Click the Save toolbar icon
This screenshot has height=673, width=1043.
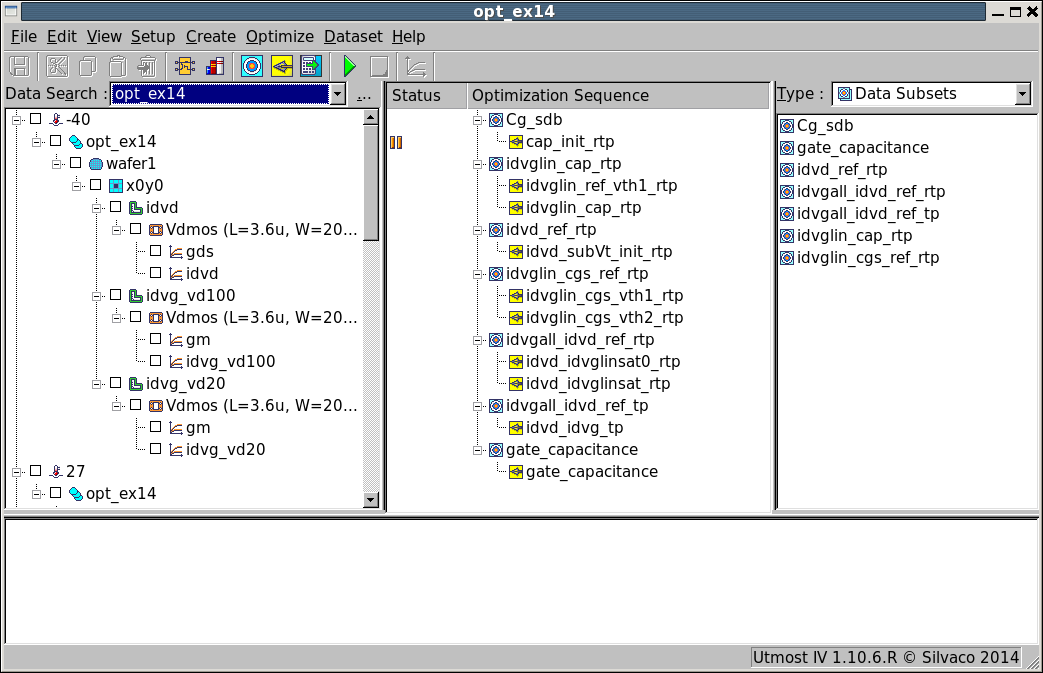tap(19, 67)
